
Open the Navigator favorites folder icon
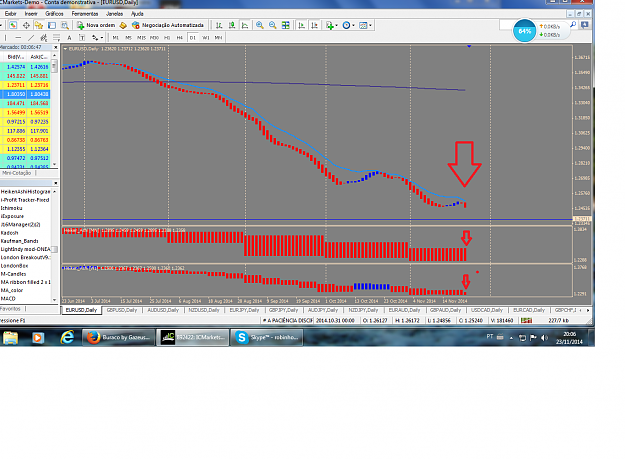click(39, 25)
